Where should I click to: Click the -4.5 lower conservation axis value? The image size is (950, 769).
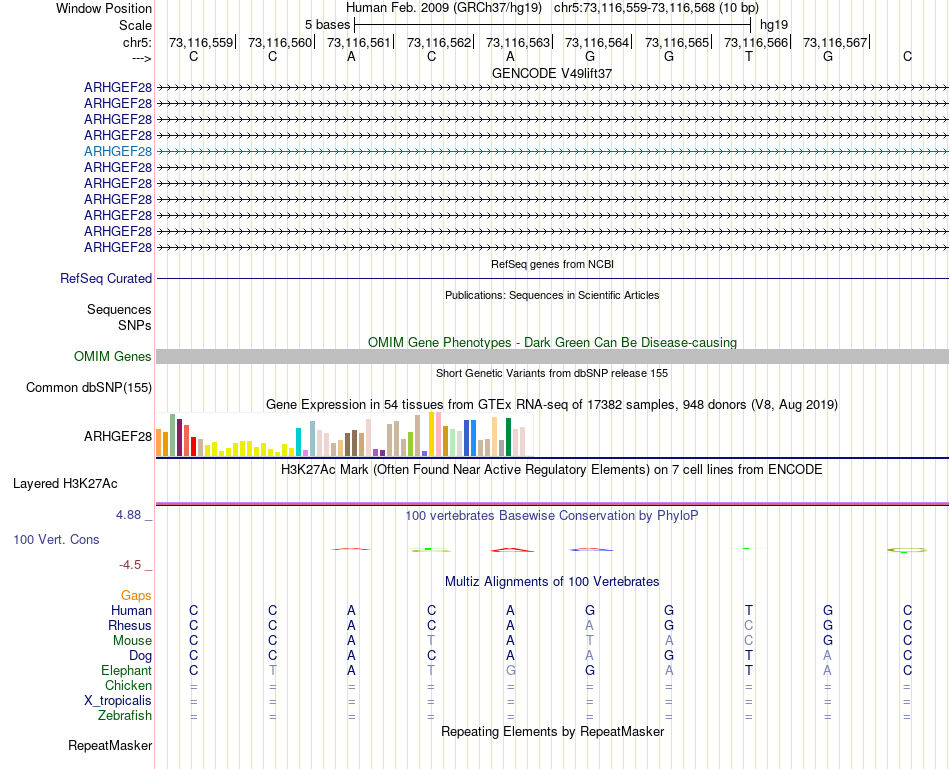click(x=130, y=565)
